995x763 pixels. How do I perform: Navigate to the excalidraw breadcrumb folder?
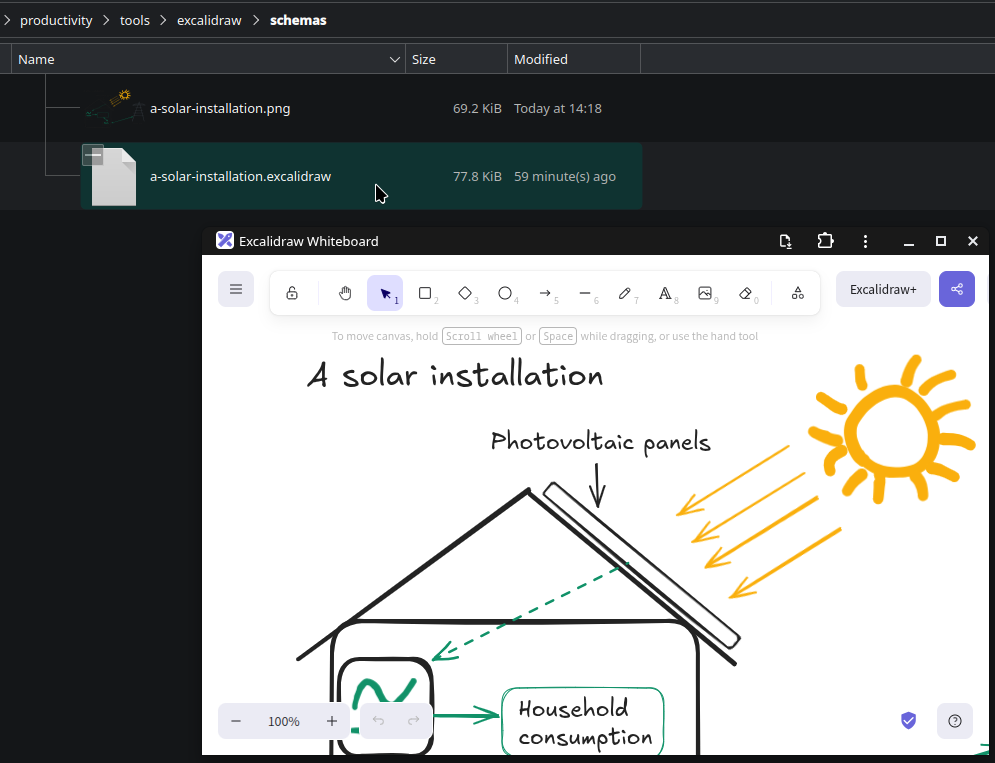(x=209, y=20)
